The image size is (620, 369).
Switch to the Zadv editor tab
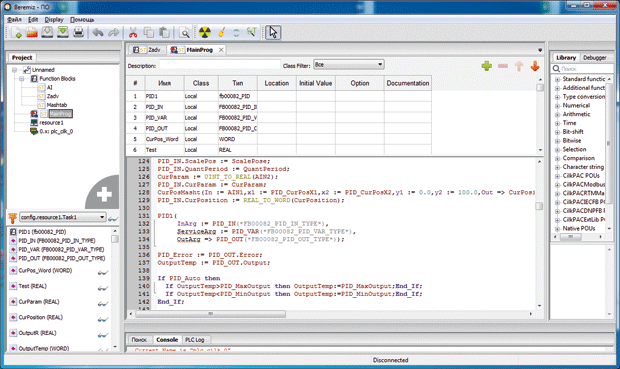(147, 50)
